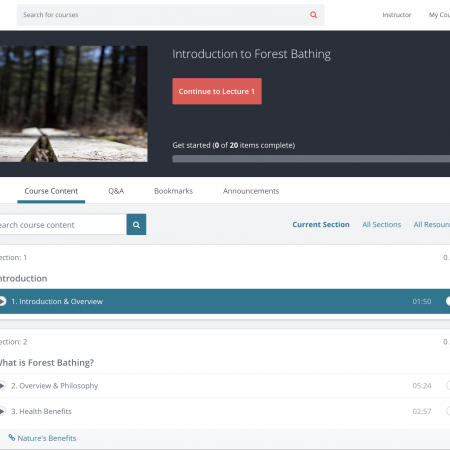Click the Continue to Lecture 1 button
The width and height of the screenshot is (450, 450).
217,91
